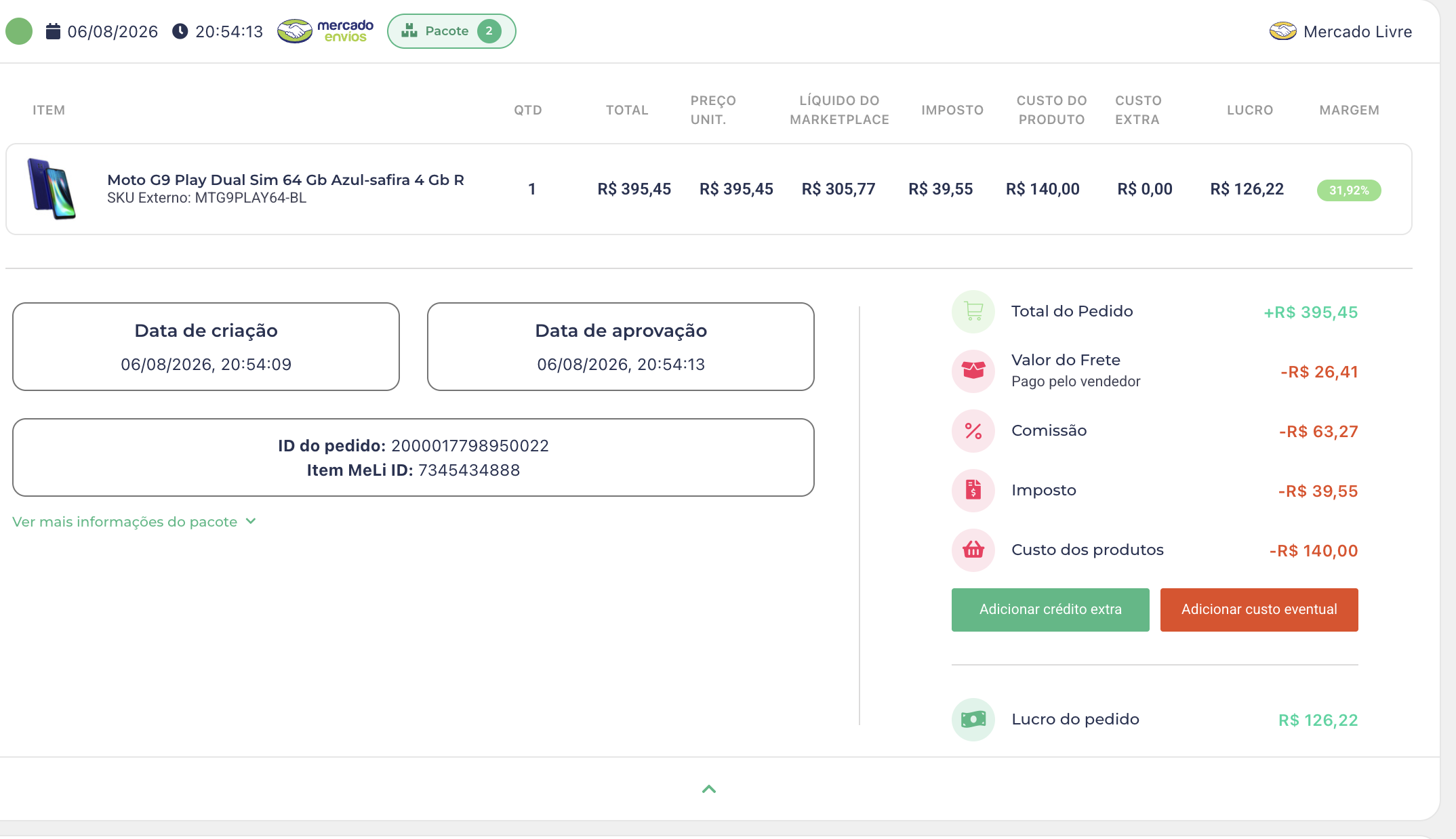Click the -R$ 26,41 freight value
The width and height of the screenshot is (1456, 839).
pos(1319,372)
